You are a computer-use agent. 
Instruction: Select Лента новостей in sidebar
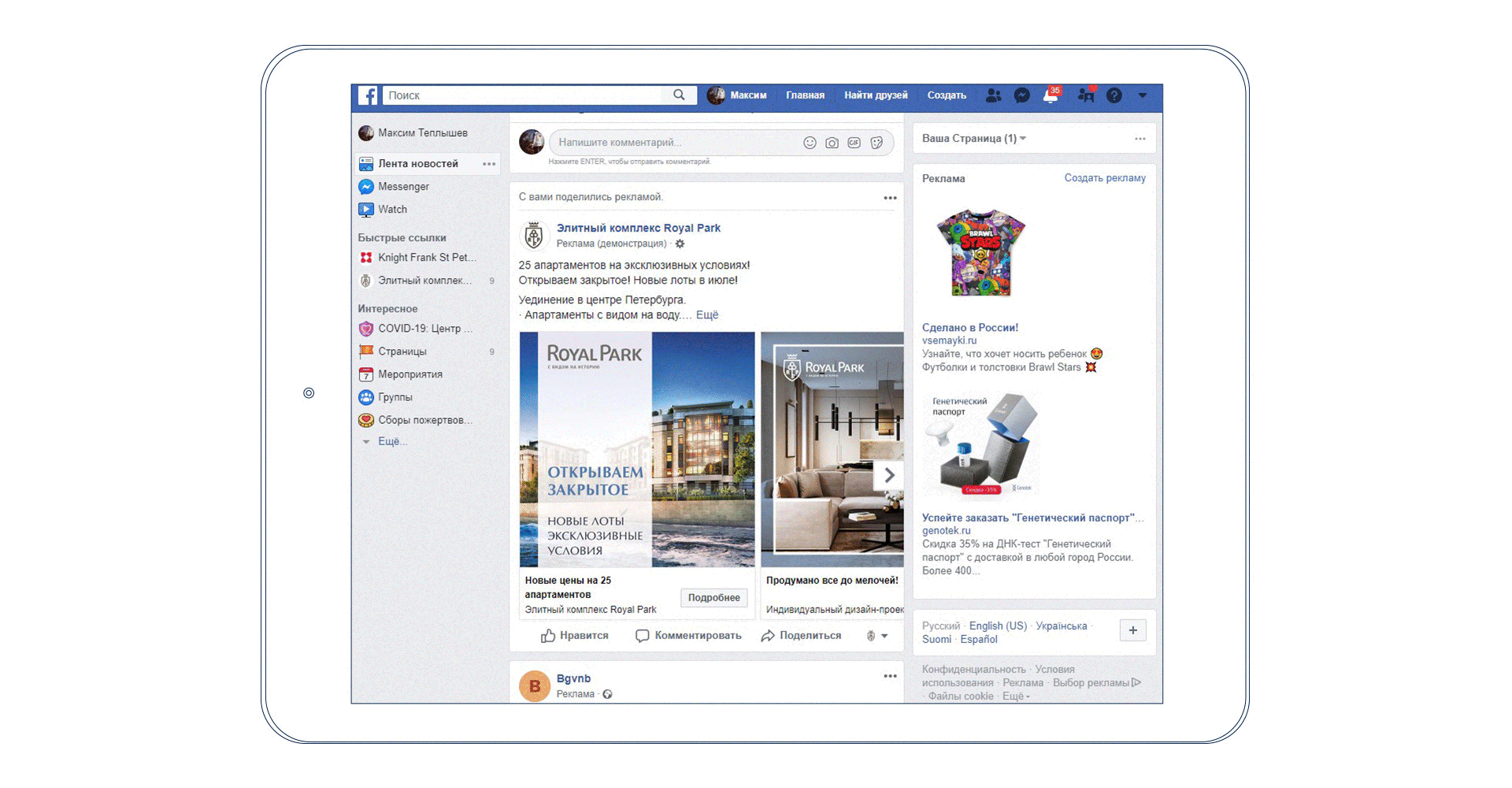tap(418, 164)
